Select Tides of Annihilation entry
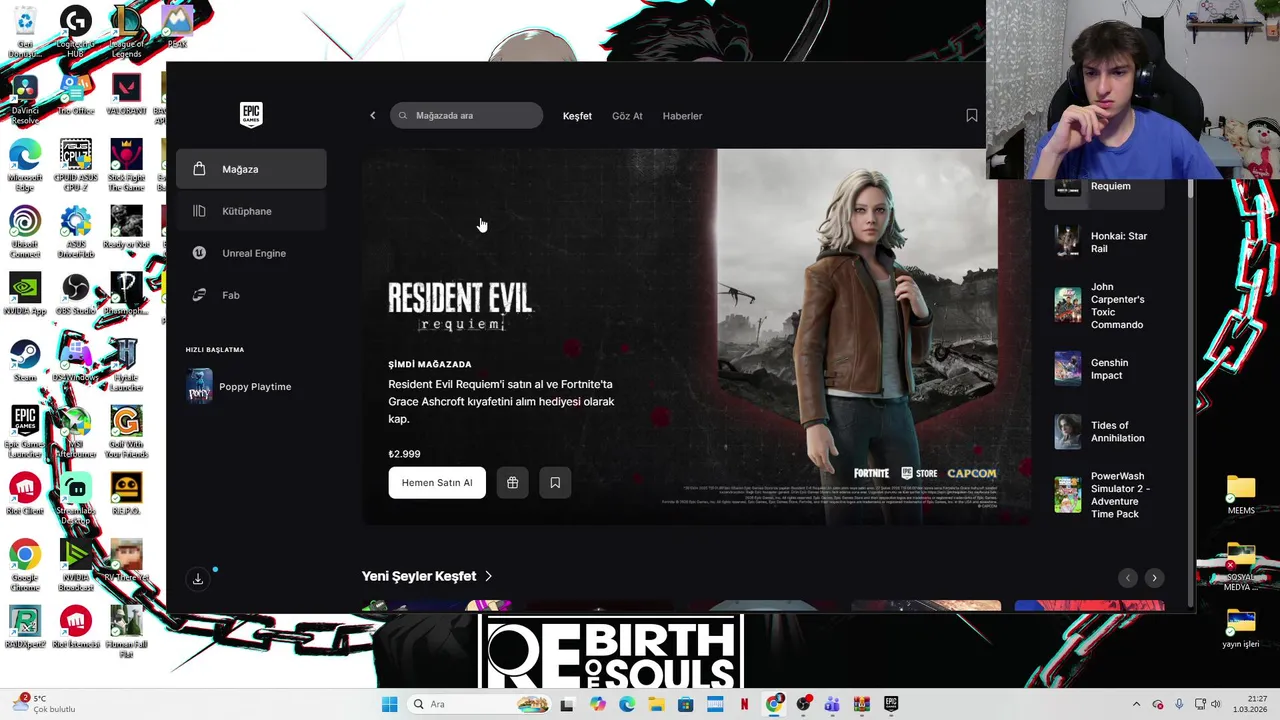Image resolution: width=1280 pixels, height=720 pixels. (1105, 431)
